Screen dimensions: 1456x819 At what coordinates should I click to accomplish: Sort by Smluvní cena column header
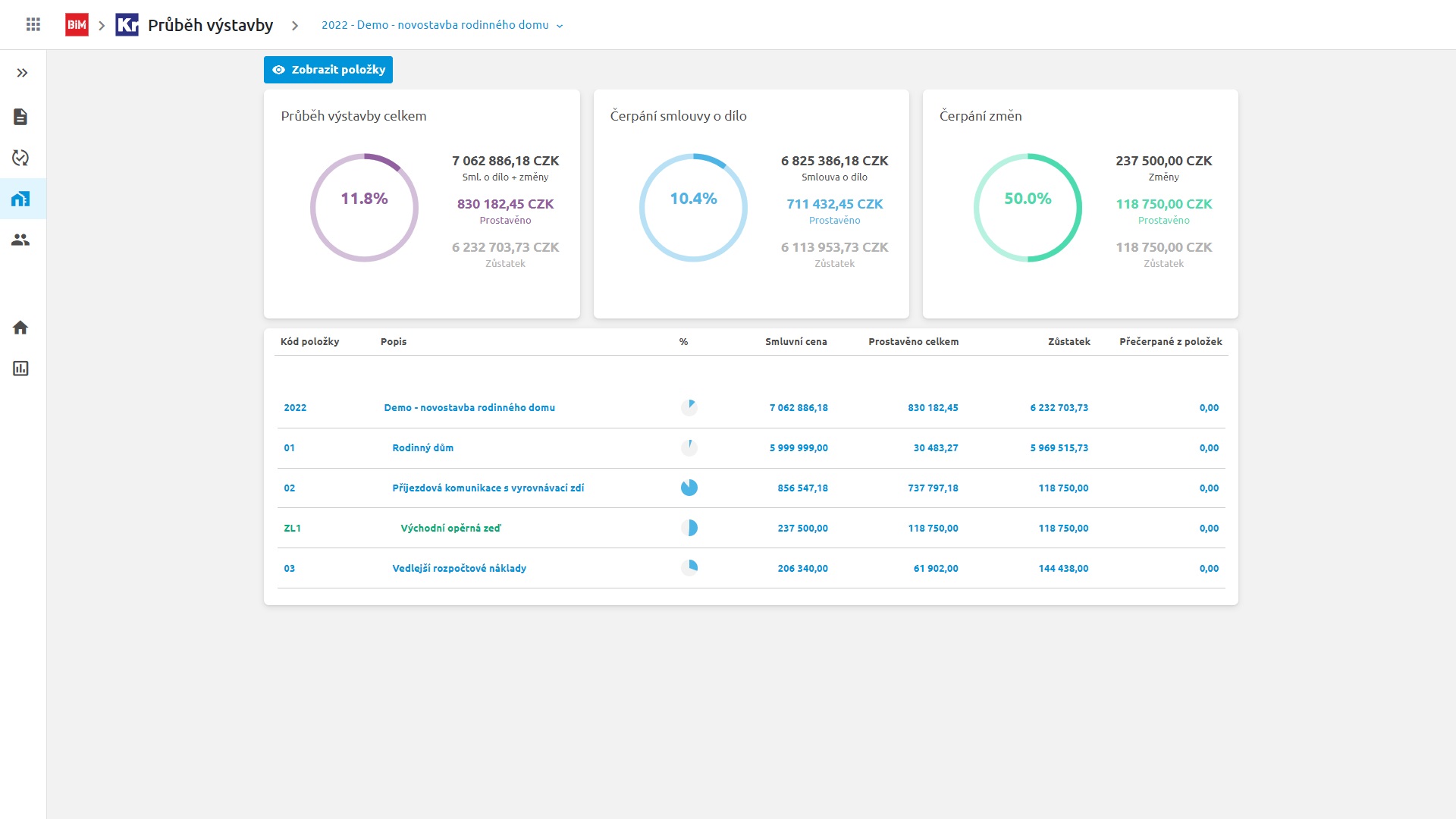point(795,342)
